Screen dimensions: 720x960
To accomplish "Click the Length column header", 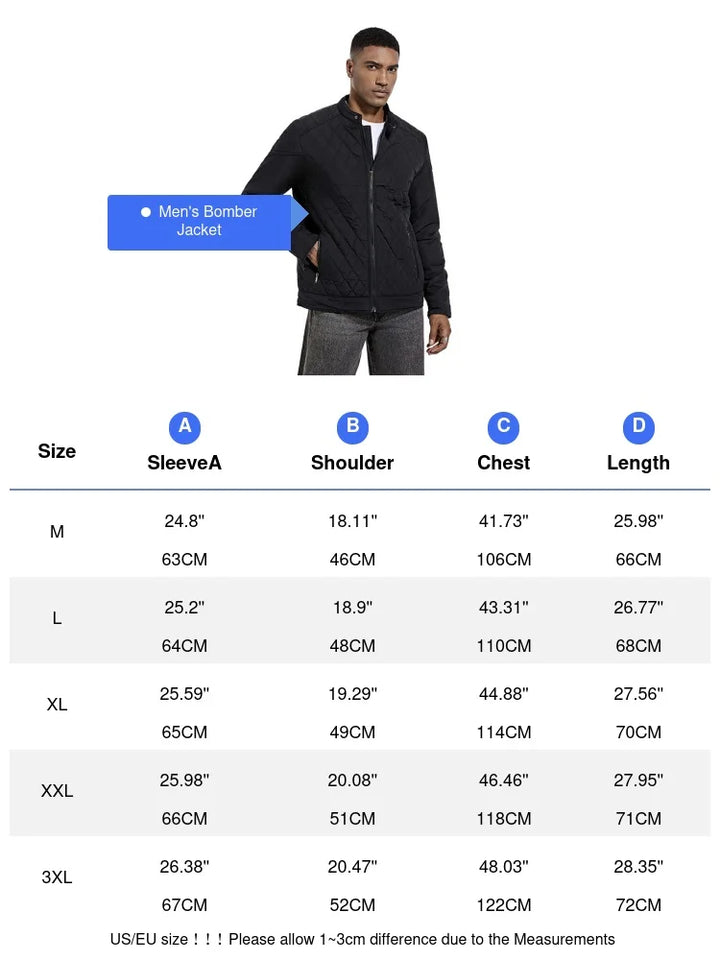I will coord(638,463).
